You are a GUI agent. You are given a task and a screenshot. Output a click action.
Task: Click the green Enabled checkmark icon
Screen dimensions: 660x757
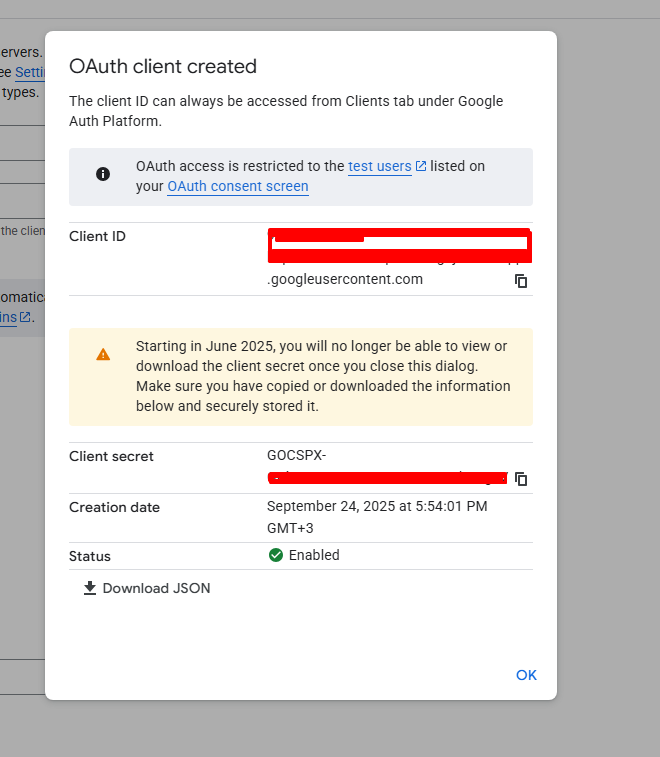(276, 555)
